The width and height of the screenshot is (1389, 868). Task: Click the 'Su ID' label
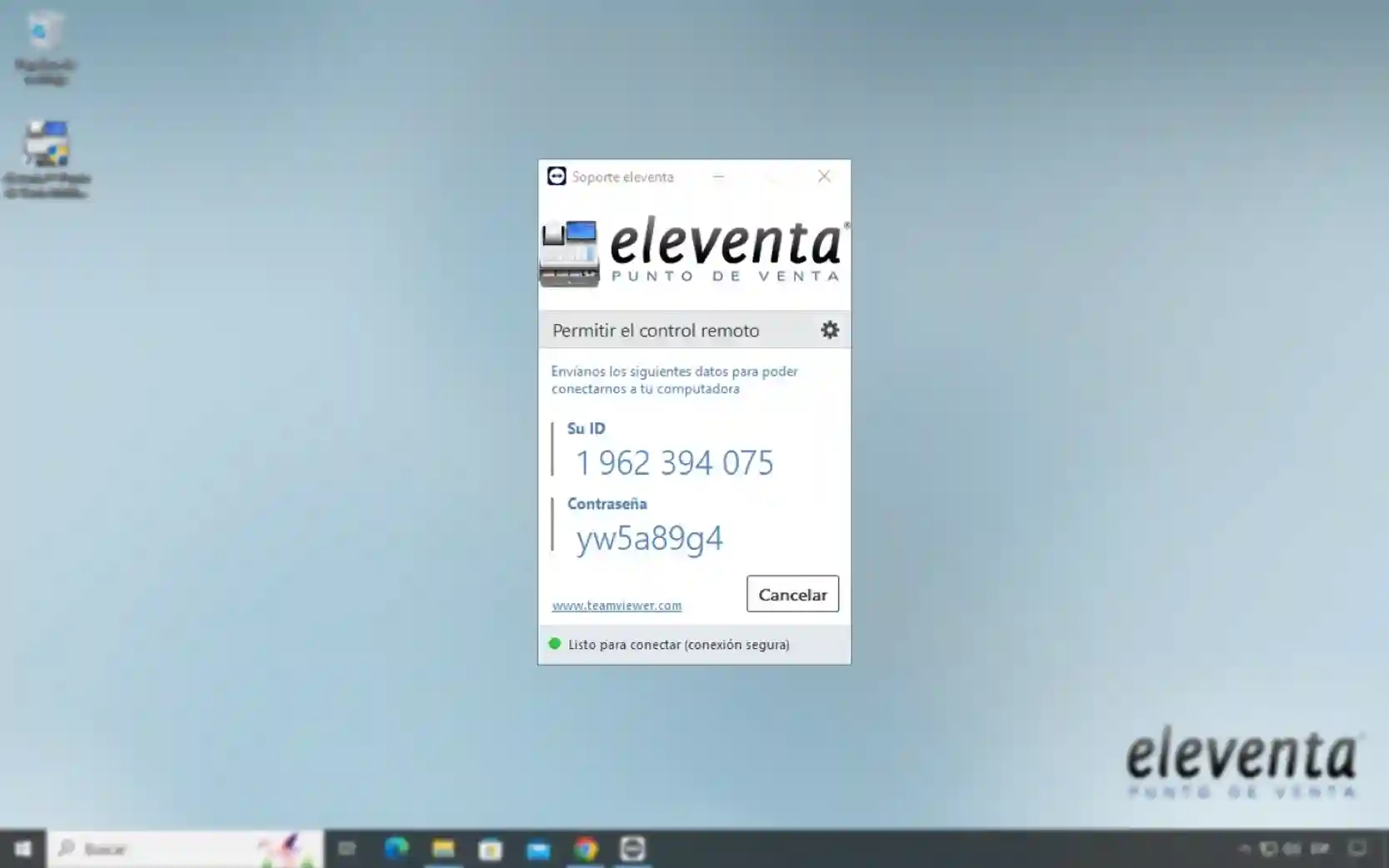pos(587,428)
